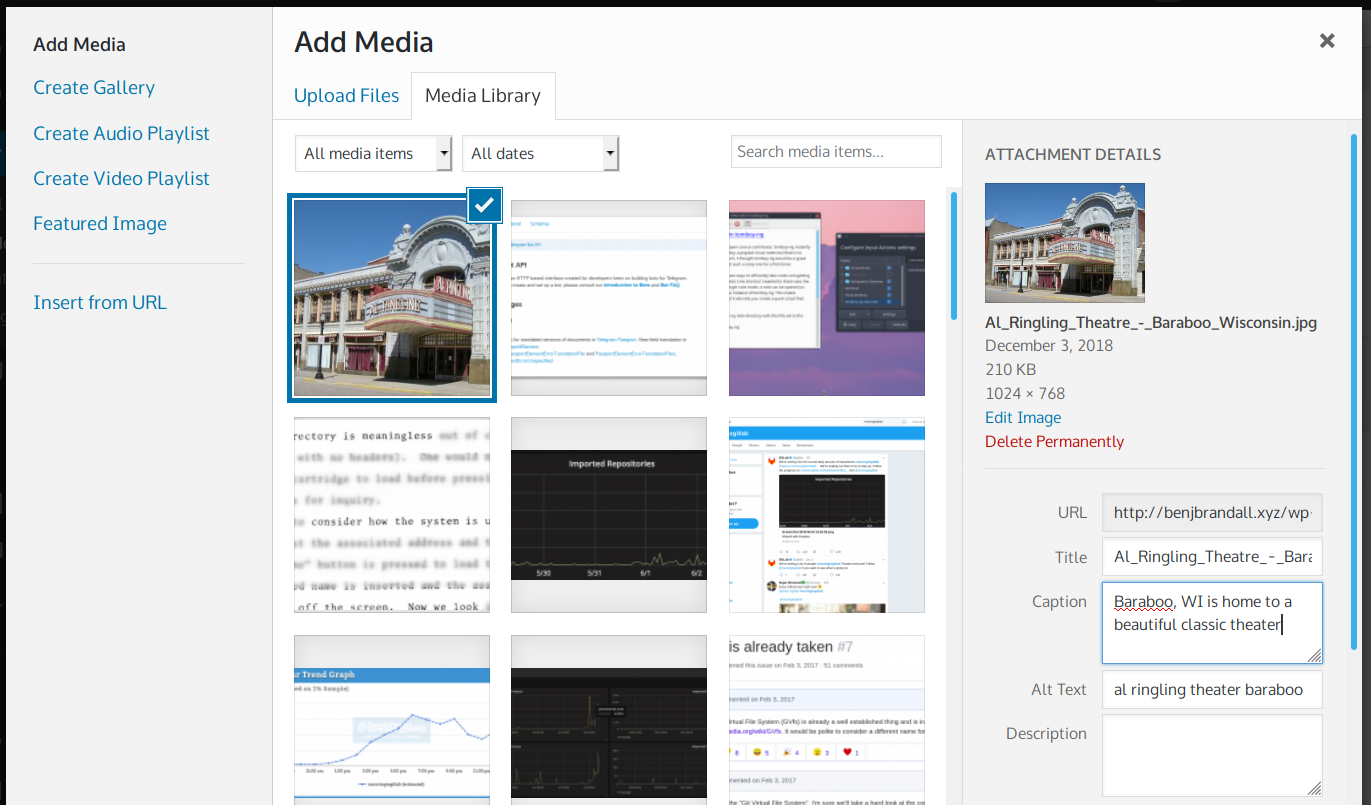Focus the Search media items field
The width and height of the screenshot is (1371, 805).
836,152
